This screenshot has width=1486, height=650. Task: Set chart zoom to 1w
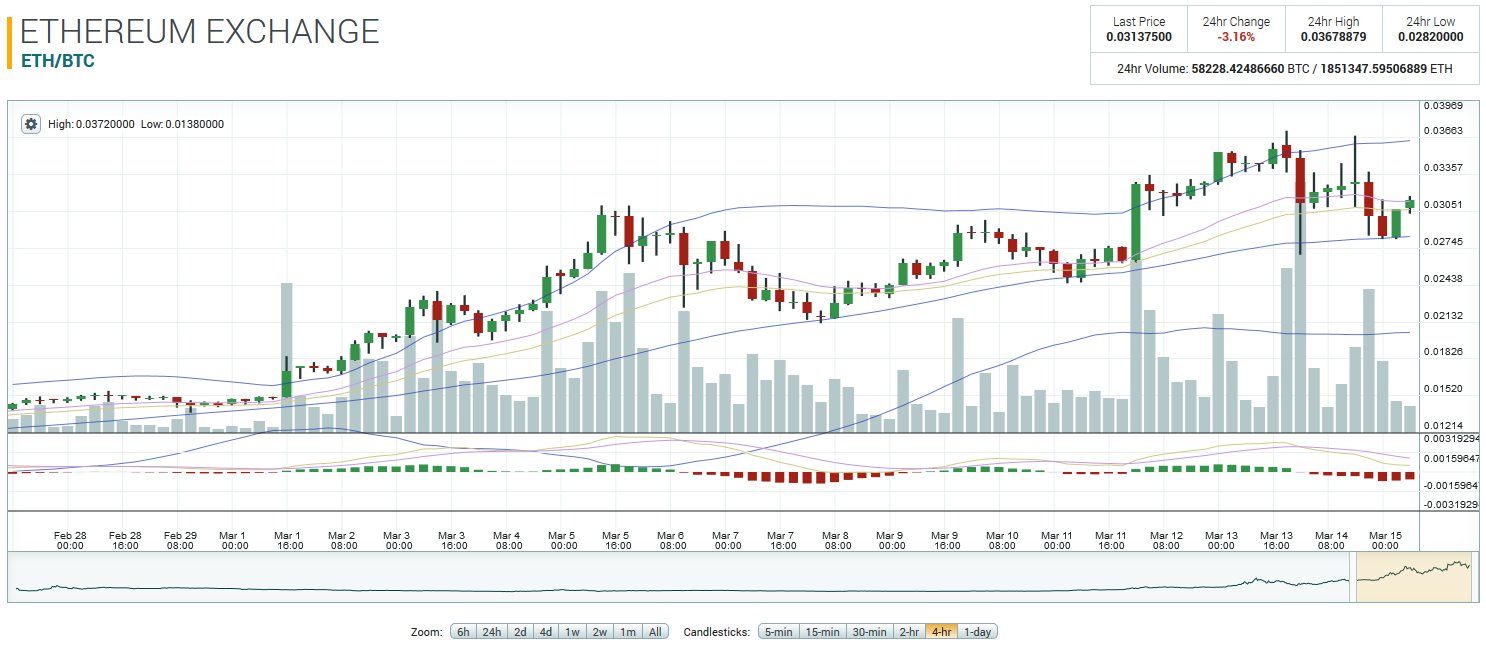(x=572, y=632)
